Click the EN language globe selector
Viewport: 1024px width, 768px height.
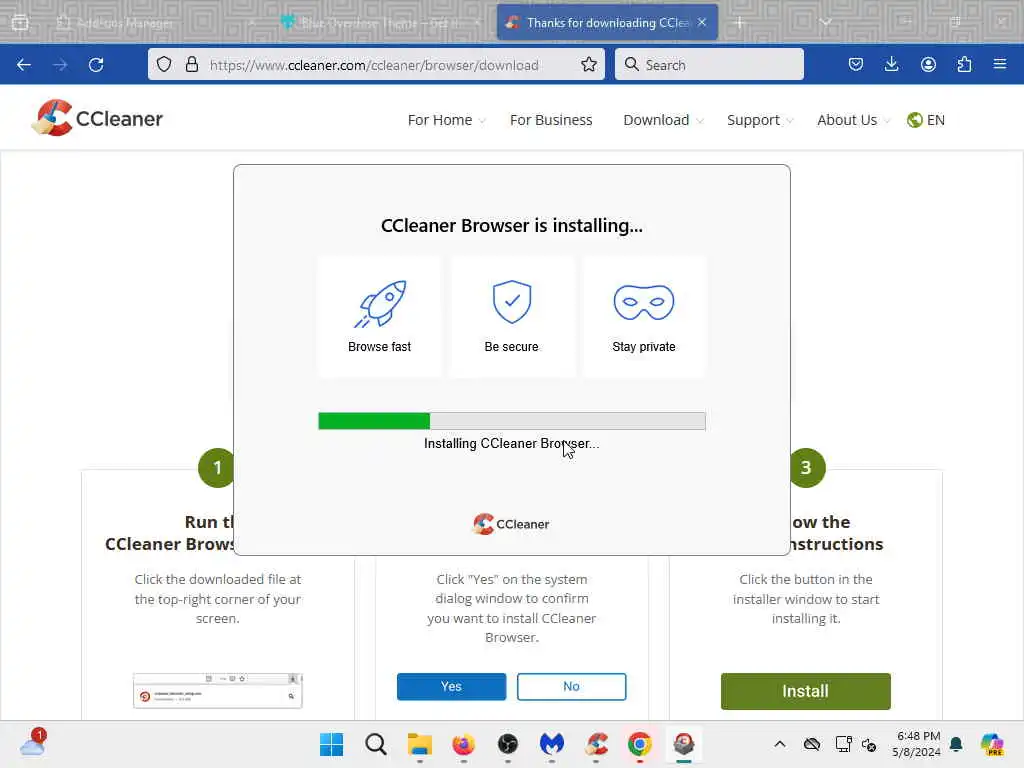coord(926,120)
